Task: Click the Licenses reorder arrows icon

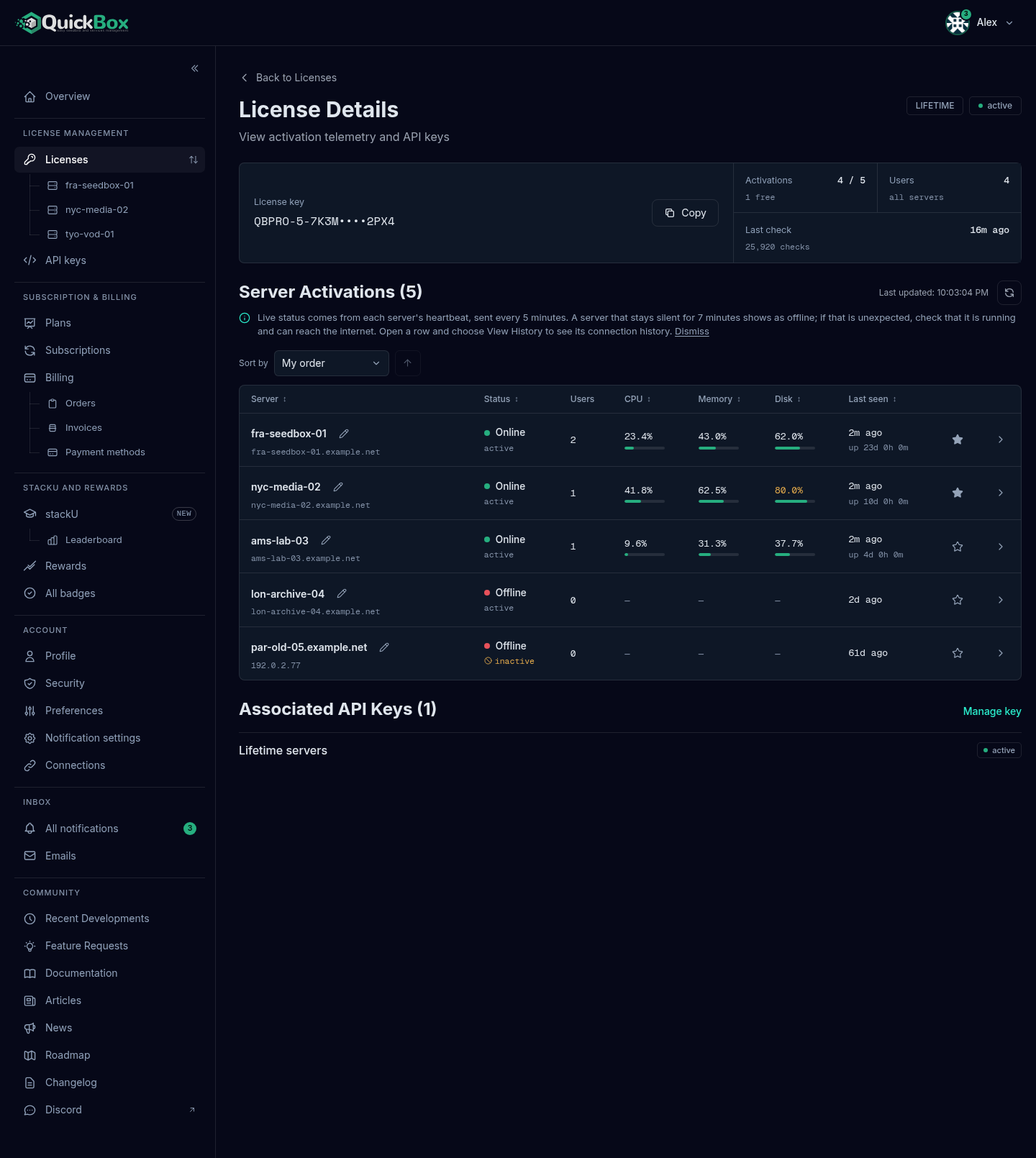Action: point(194,160)
